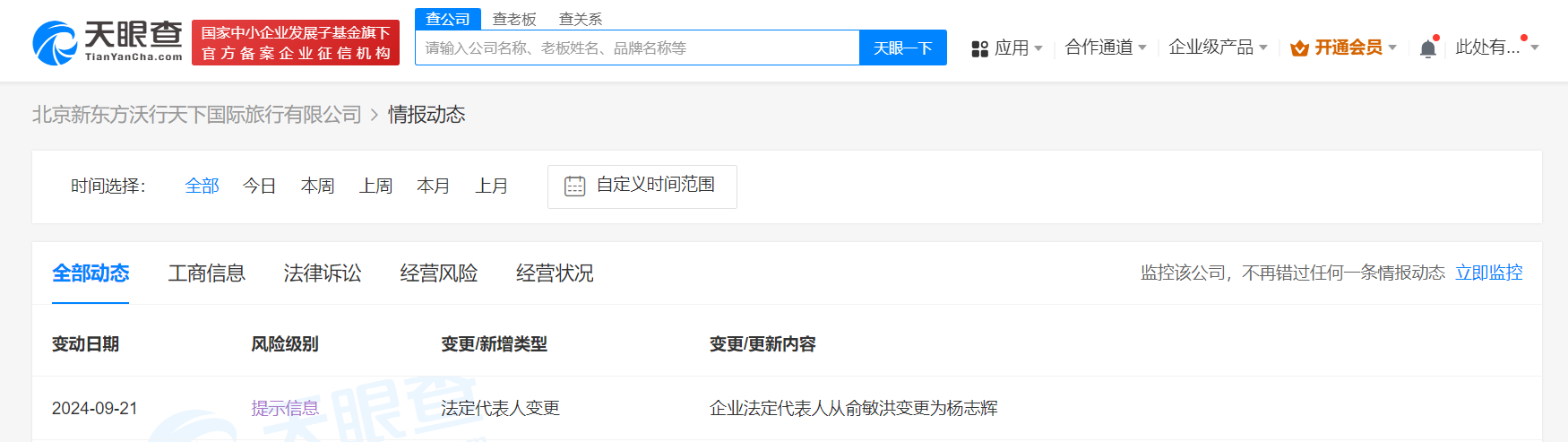Switch to the 工商信息 tab
Viewport: 1568px width, 442px height.
click(x=207, y=273)
